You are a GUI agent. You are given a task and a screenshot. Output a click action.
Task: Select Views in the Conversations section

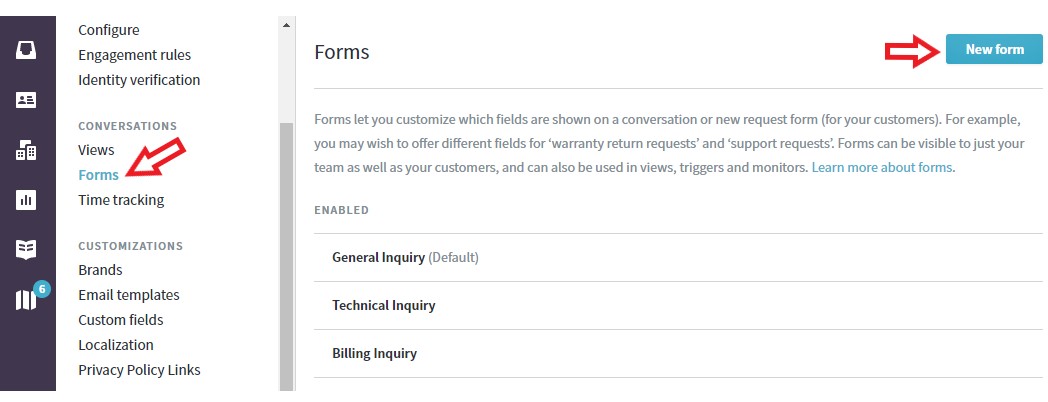(x=96, y=150)
